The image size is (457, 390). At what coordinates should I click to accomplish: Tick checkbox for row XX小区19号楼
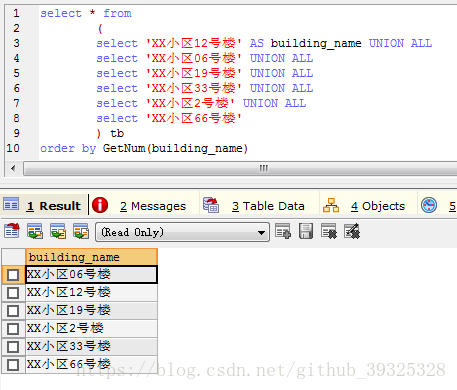pos(13,311)
